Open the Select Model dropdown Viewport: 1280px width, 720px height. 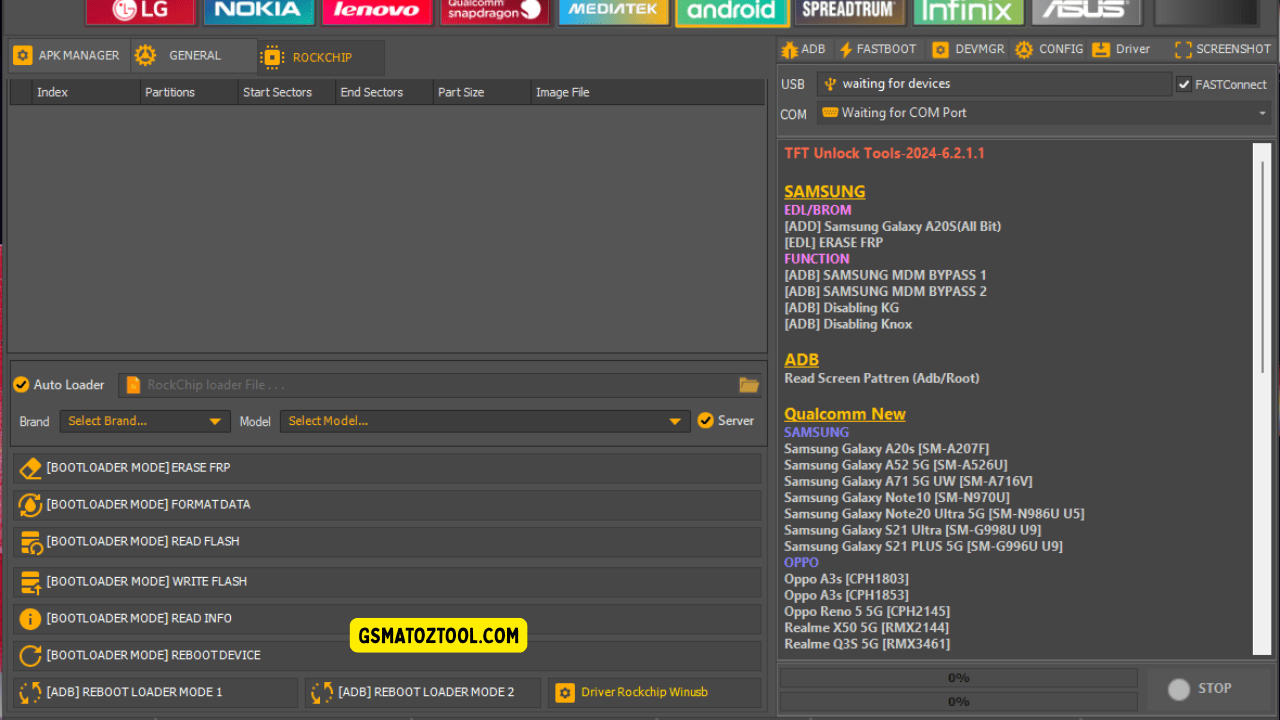coord(485,421)
